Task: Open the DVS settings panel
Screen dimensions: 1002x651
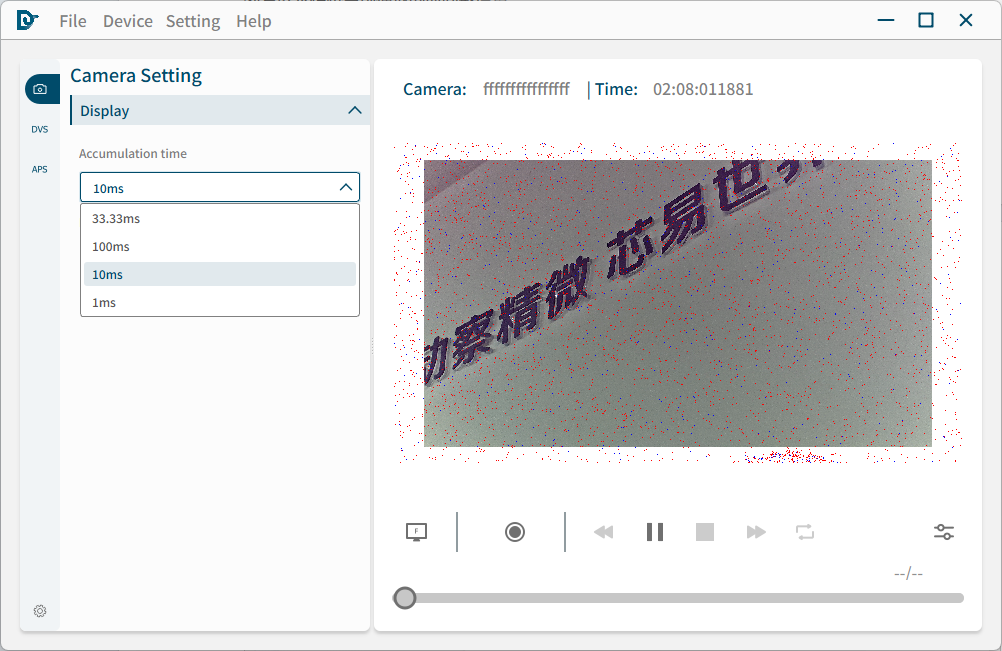Action: pyautogui.click(x=40, y=129)
